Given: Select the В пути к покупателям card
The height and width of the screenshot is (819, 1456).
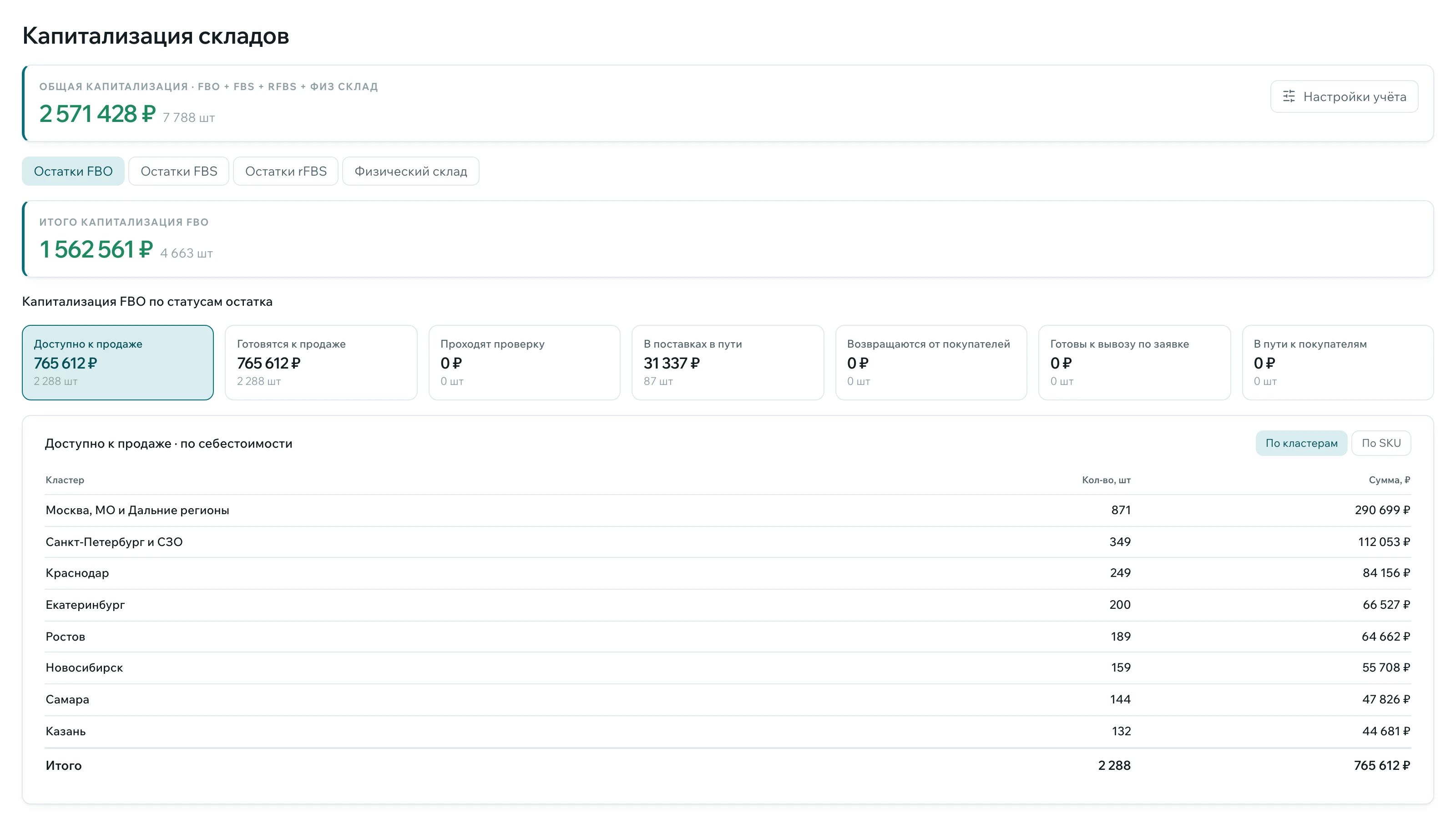Looking at the screenshot, I should 1338,362.
